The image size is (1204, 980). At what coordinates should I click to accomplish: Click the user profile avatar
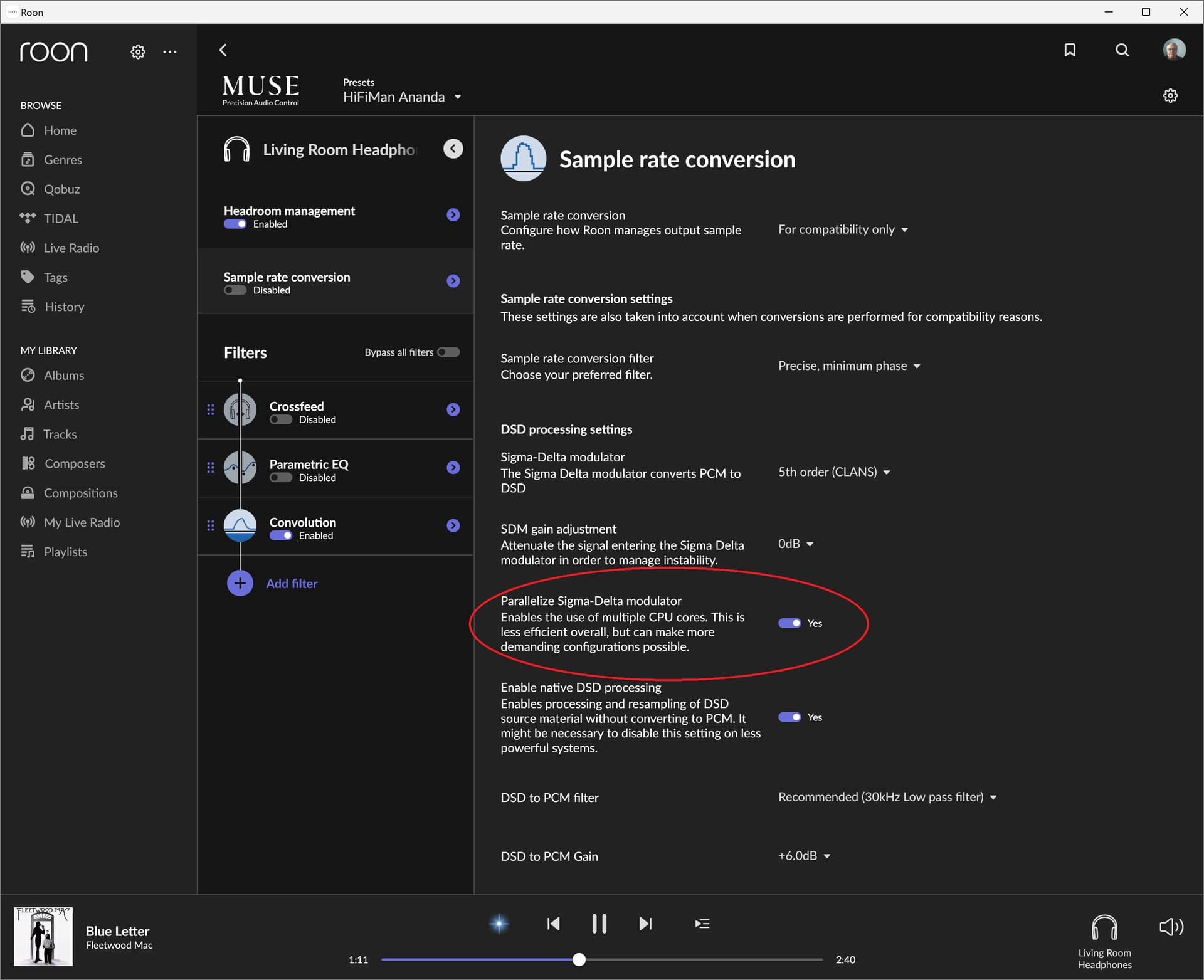pos(1173,50)
